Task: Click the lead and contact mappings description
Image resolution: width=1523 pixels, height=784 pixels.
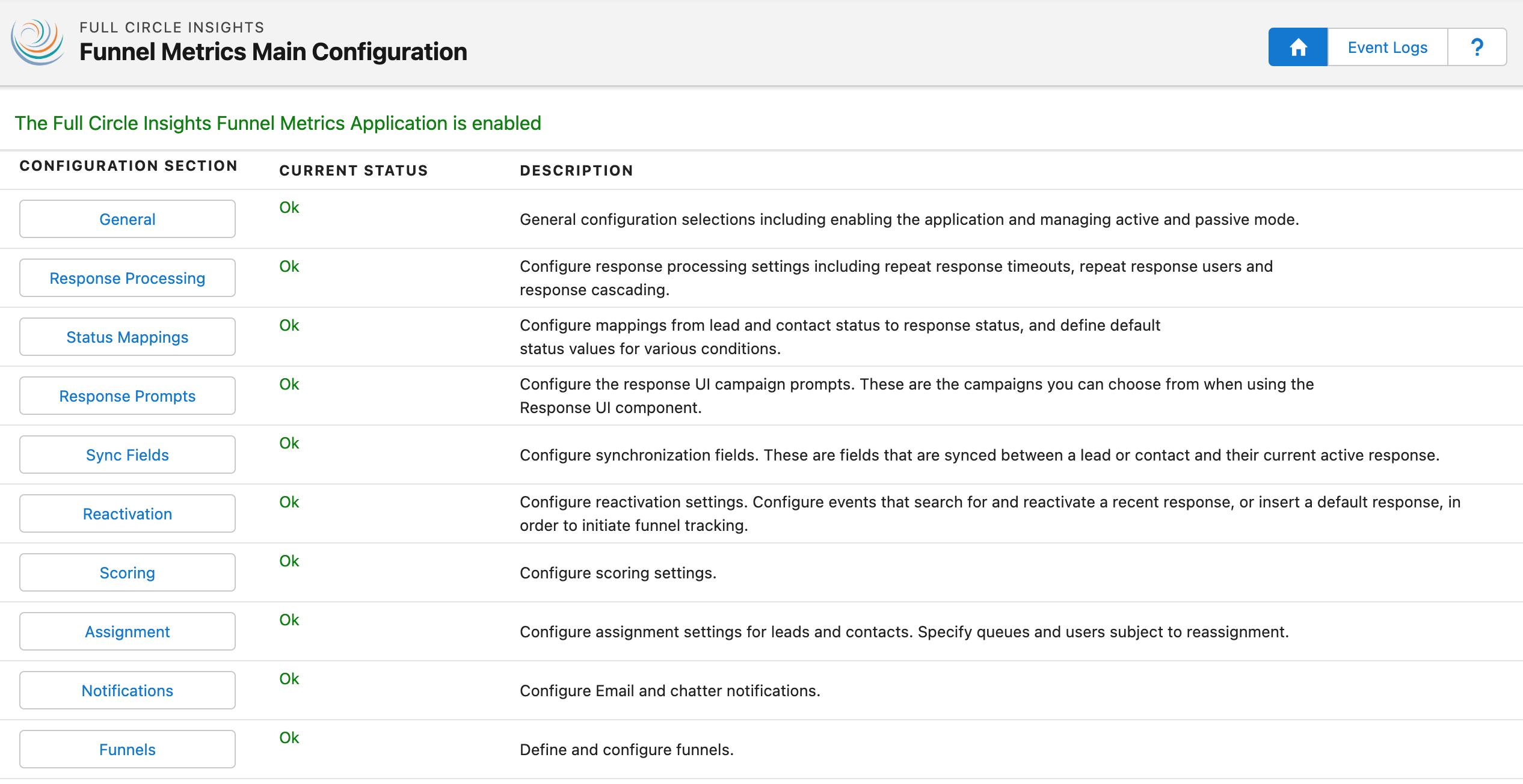Action: pyautogui.click(x=840, y=337)
